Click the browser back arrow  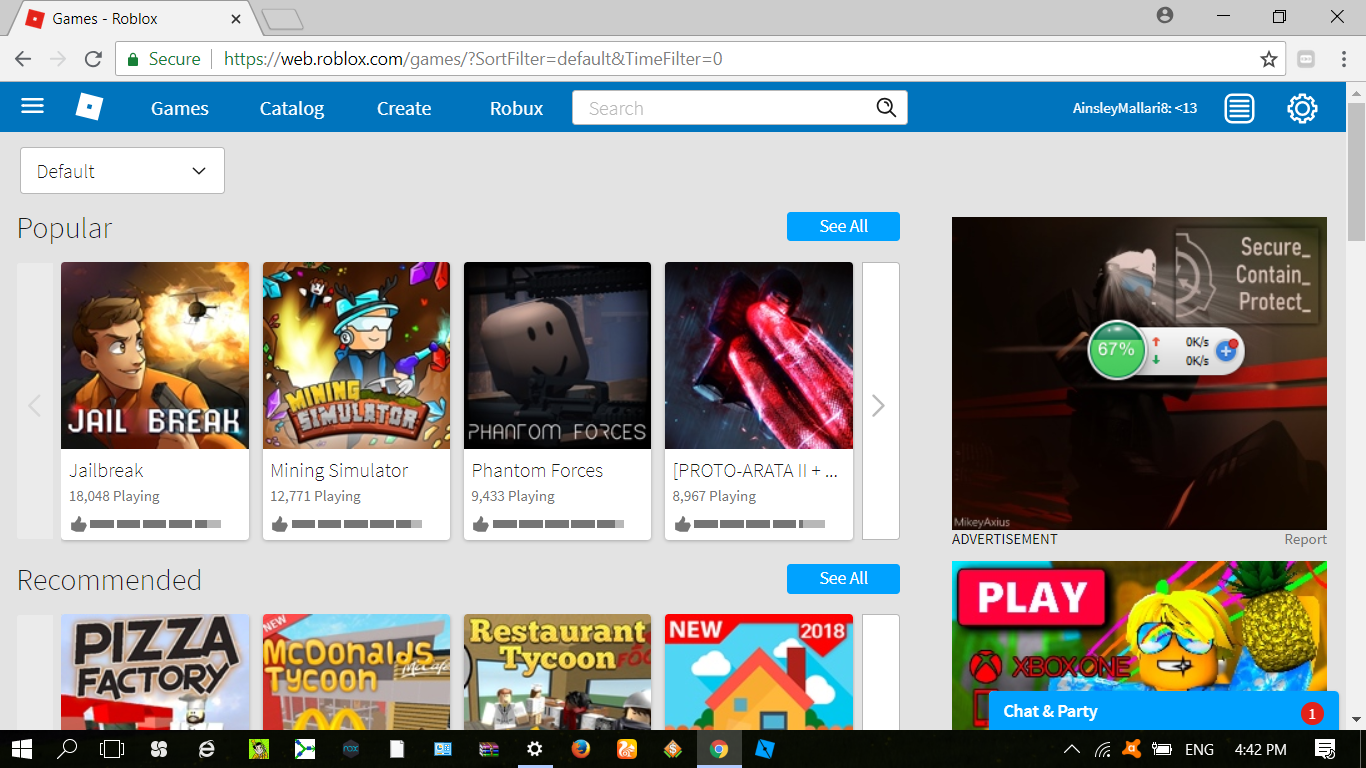23,59
